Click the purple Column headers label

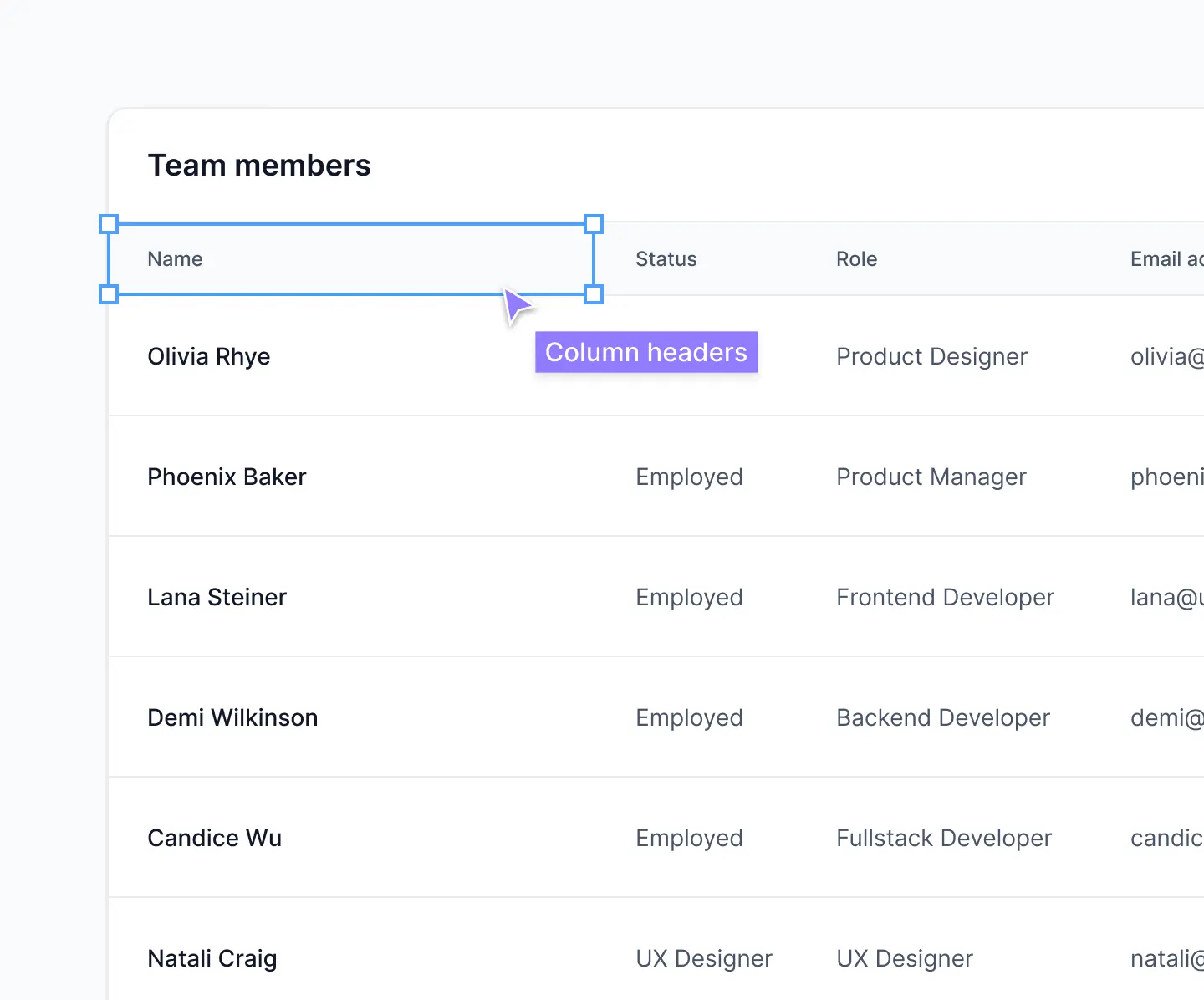pos(645,352)
